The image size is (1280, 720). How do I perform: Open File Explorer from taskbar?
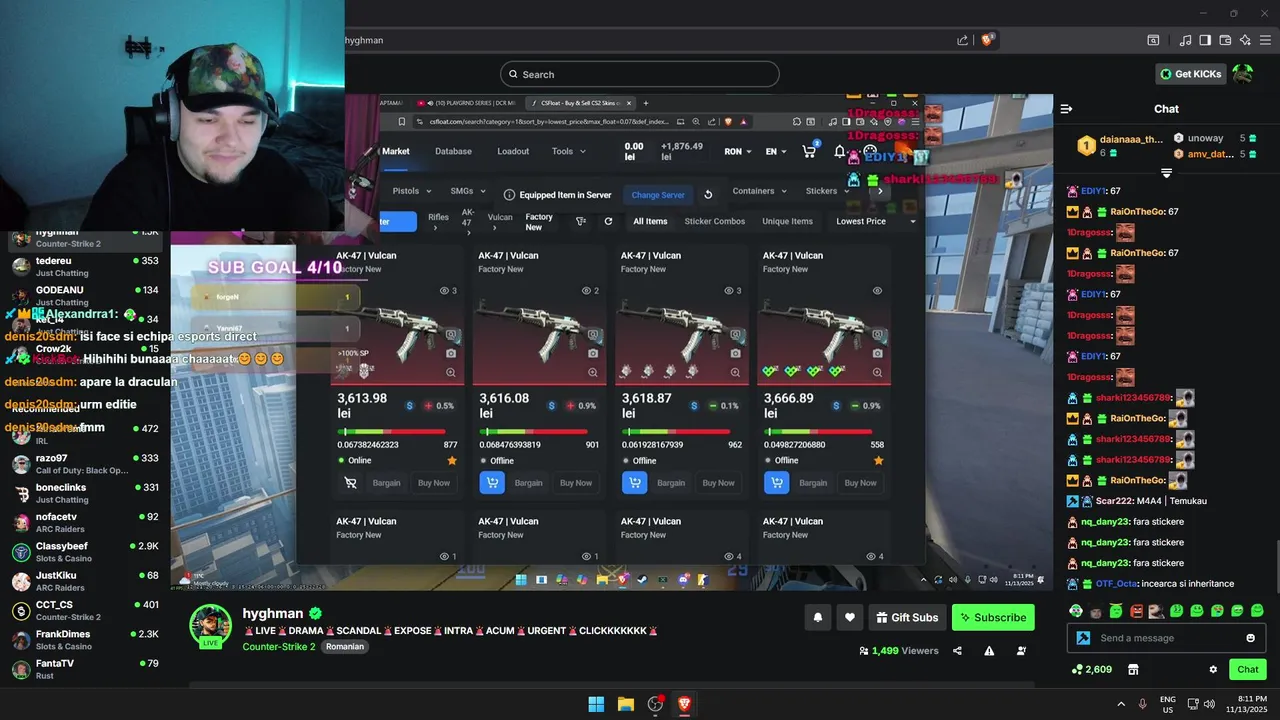625,704
